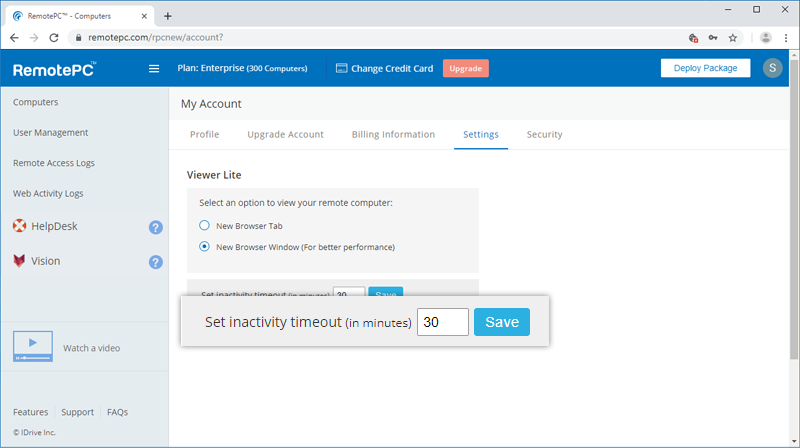Open Vision from the sidebar
The image size is (800, 448).
45,261
